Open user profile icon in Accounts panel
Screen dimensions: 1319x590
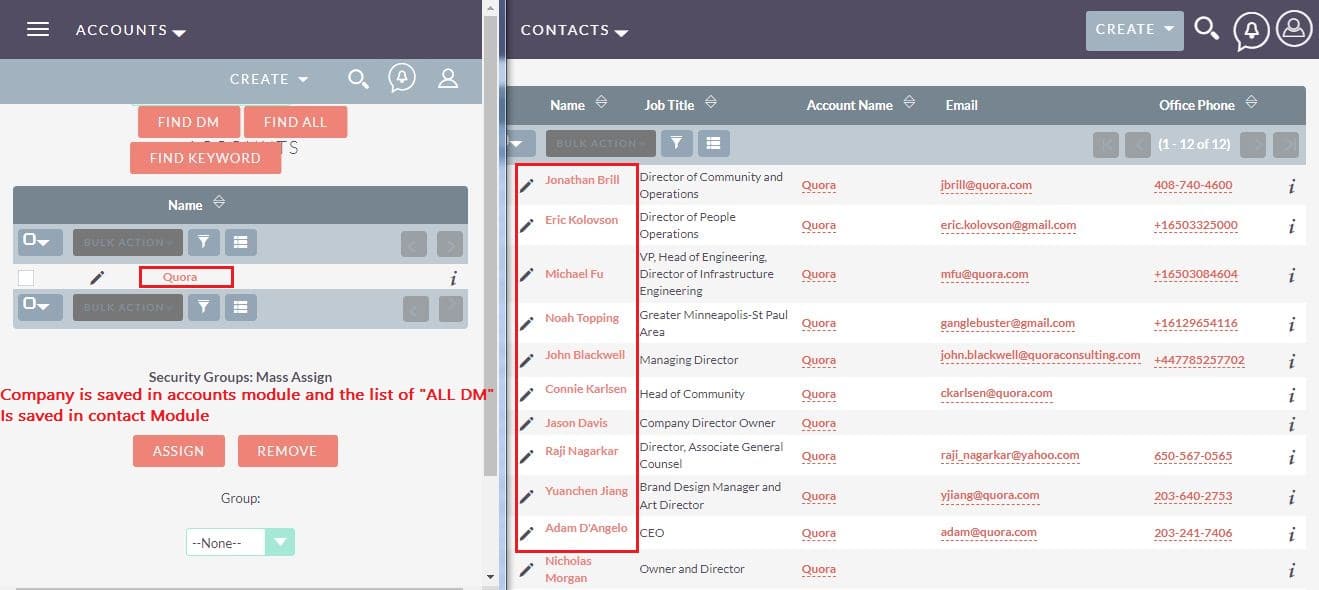448,78
